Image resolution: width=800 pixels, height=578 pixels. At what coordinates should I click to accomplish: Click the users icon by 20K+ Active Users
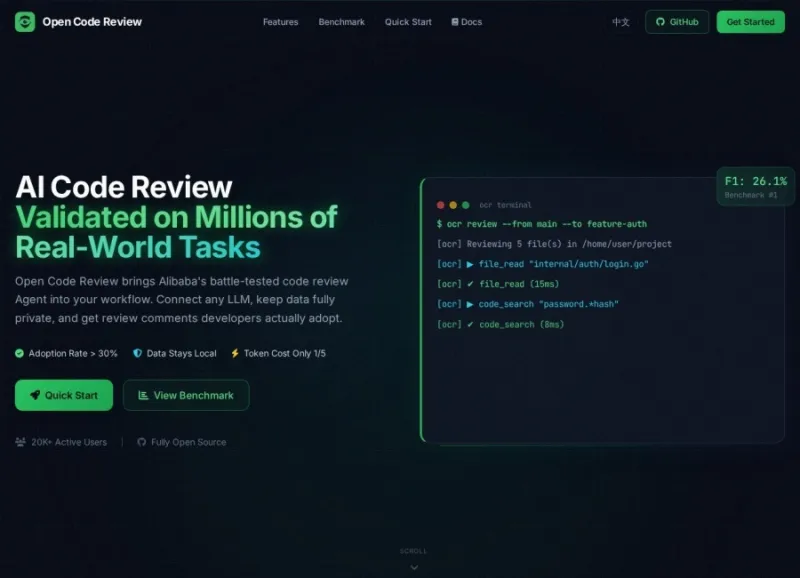20,442
